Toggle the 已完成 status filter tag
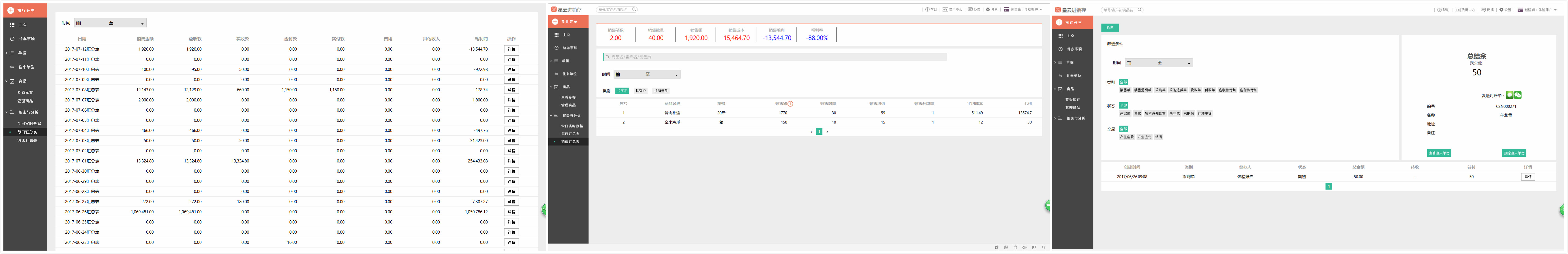Image resolution: width=1568 pixels, height=254 pixels. [1125, 114]
